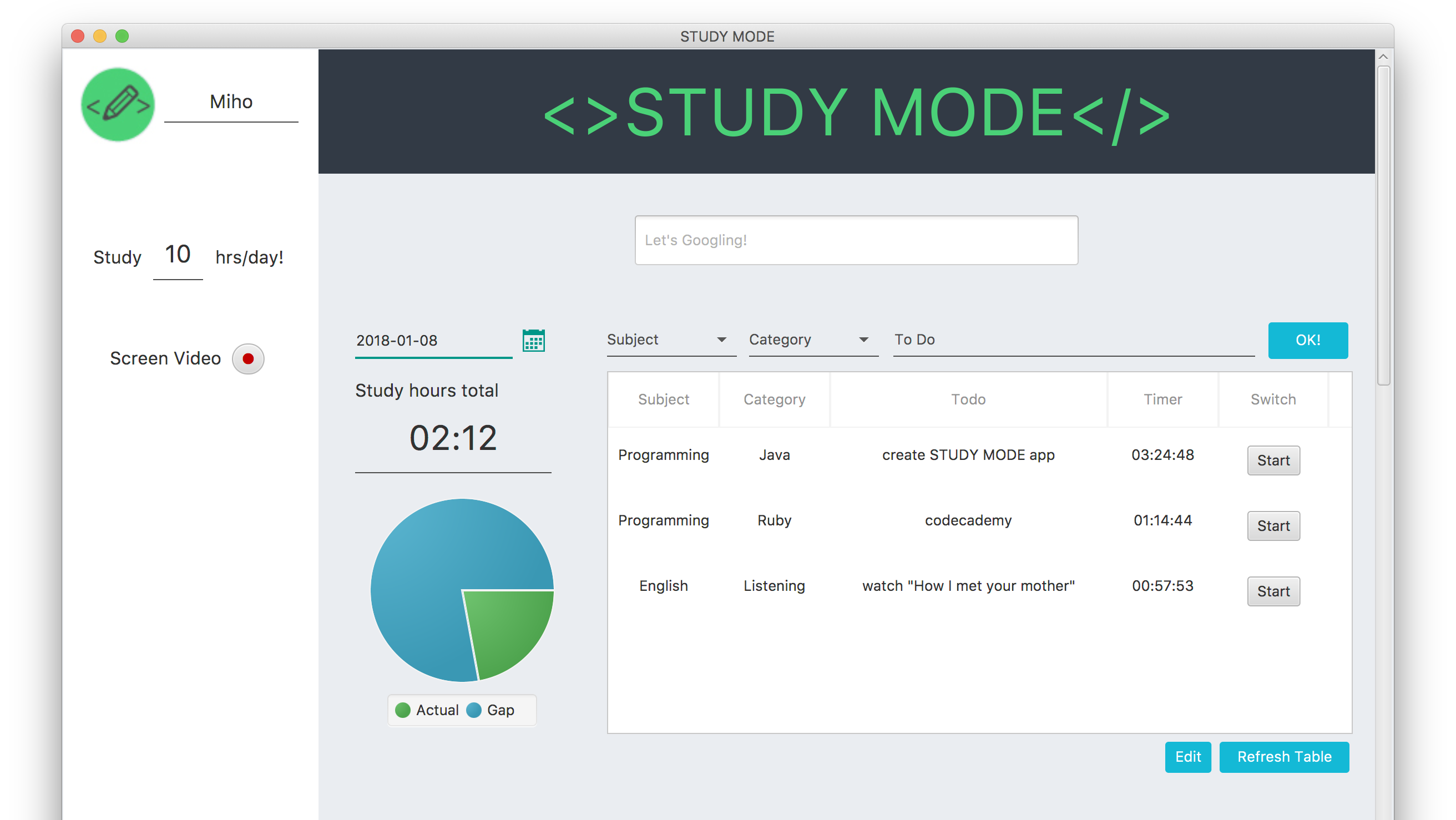
Task: Click the Miho username field
Action: [231, 102]
